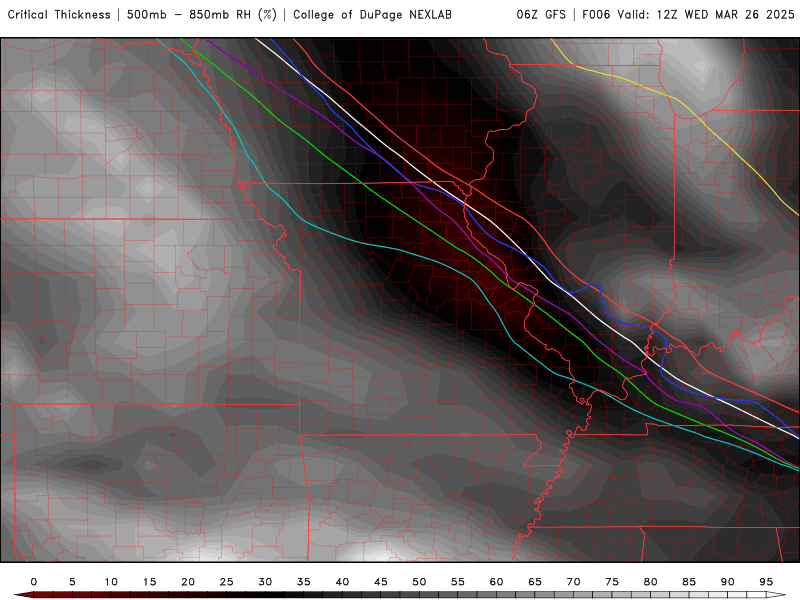Click the '65' color scale label
The width and height of the screenshot is (800, 600).
pyautogui.click(x=535, y=582)
